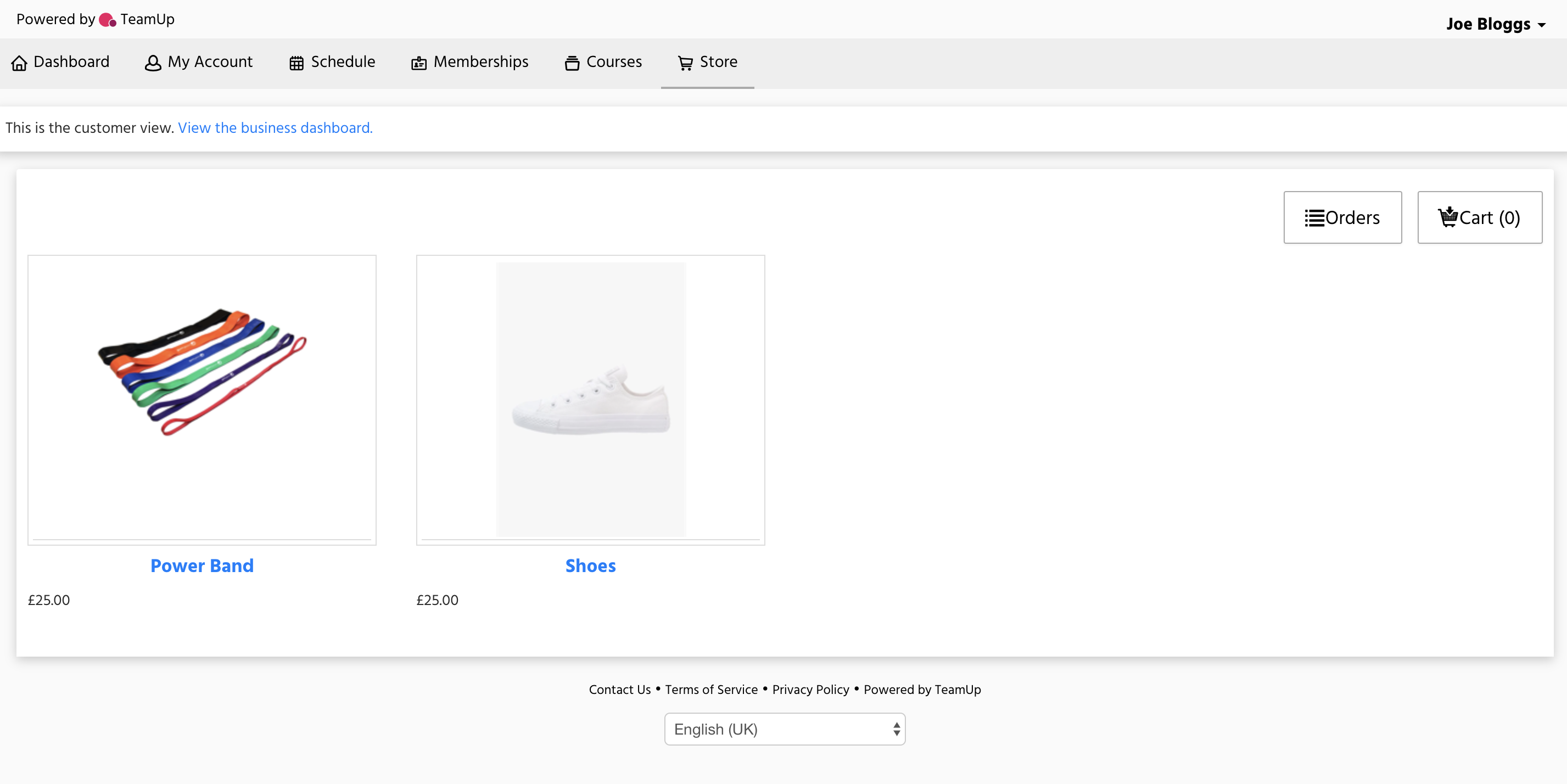
Task: Switch to the Schedule tab
Action: tap(343, 62)
